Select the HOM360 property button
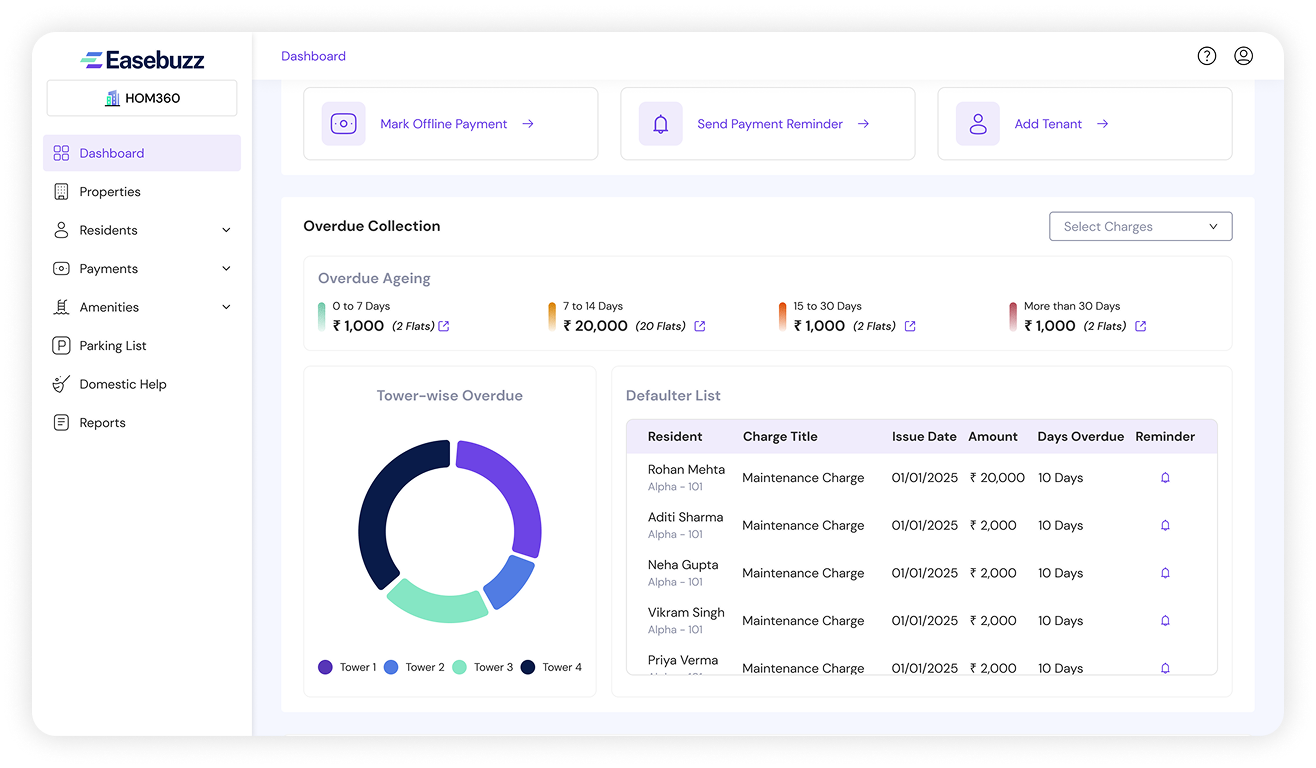The height and width of the screenshot is (768, 1316). coord(142,98)
